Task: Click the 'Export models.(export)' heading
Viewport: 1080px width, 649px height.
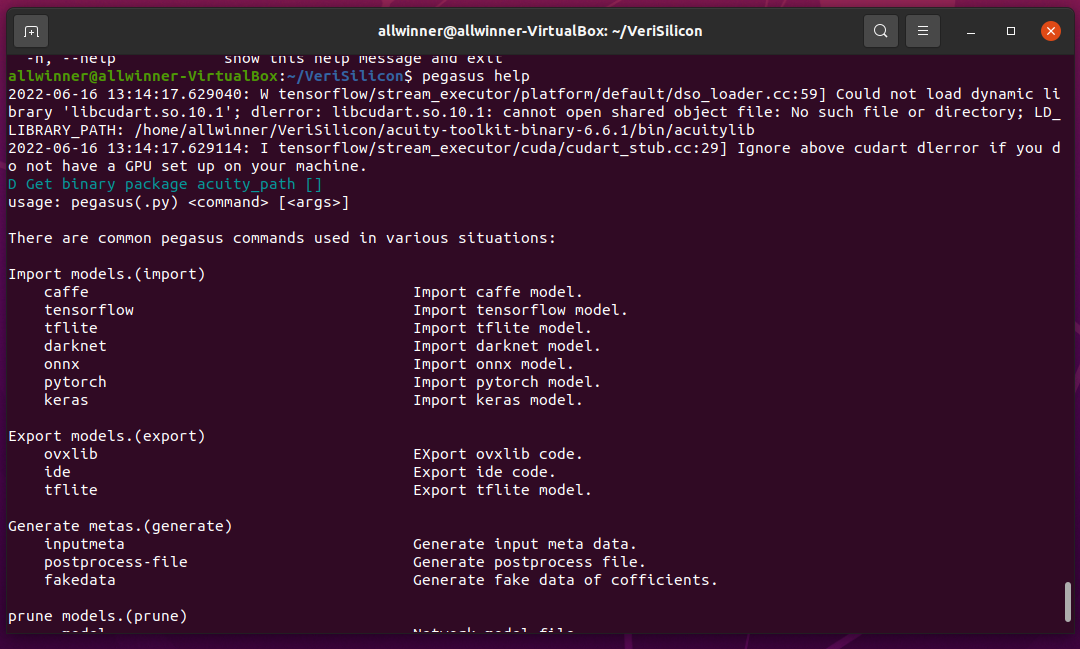Action: [107, 436]
